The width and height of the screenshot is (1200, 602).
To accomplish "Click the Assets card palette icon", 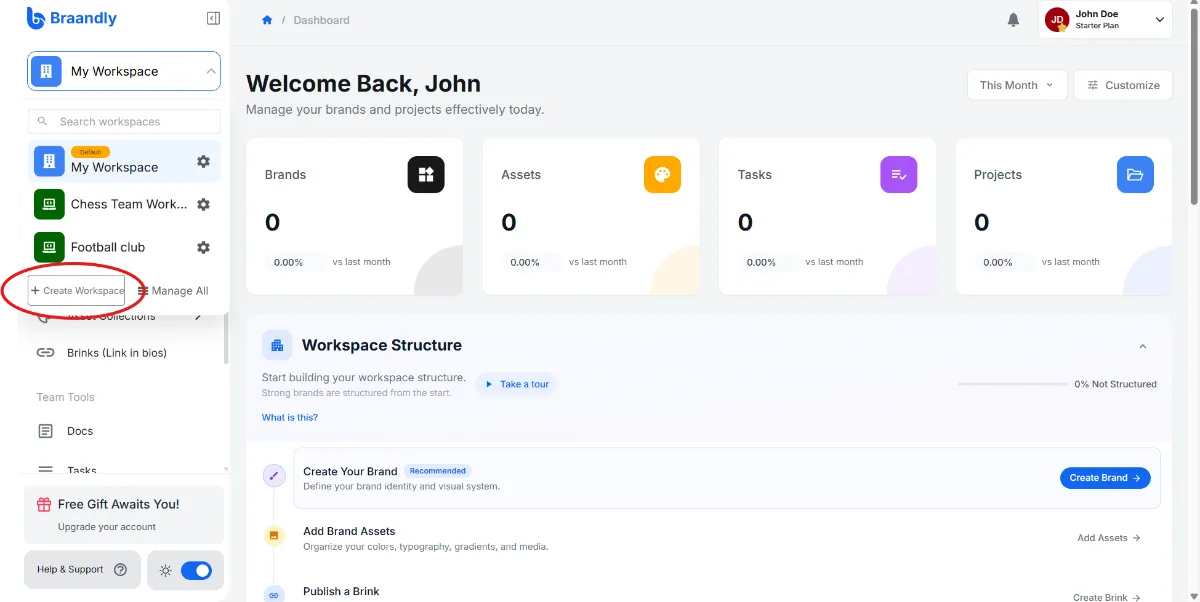I will click(x=662, y=175).
